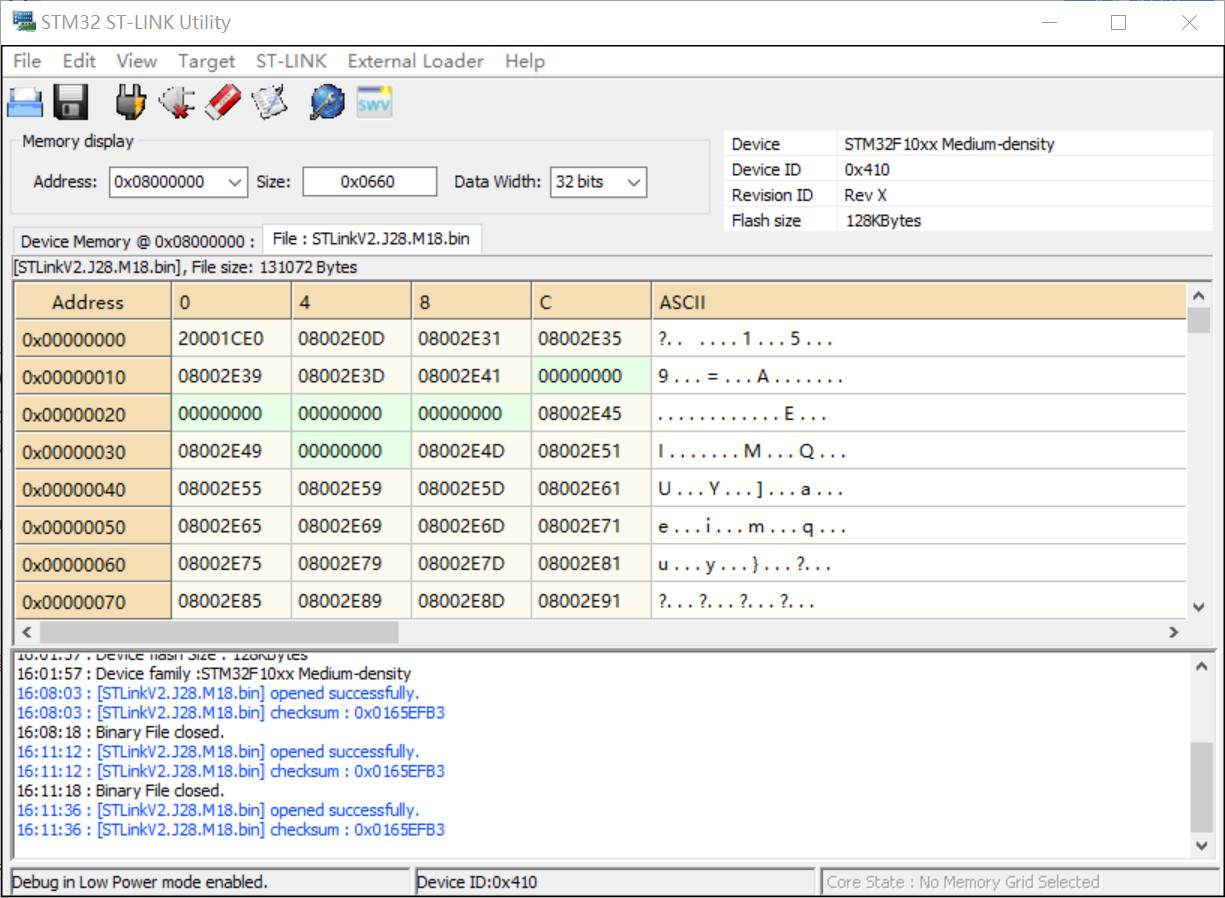Select cell 08002E45 in row 0x00000020
Viewport: 1225px width, 898px height.
pos(591,414)
